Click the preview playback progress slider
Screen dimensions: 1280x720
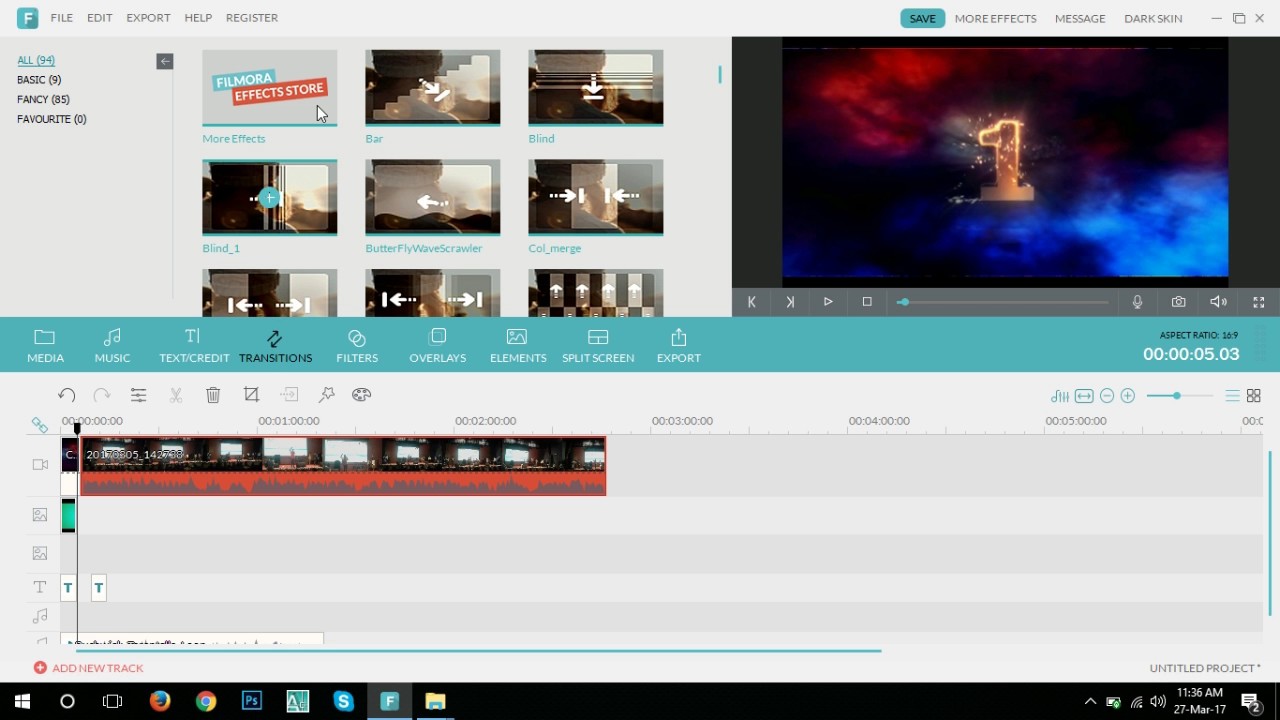pos(1004,302)
